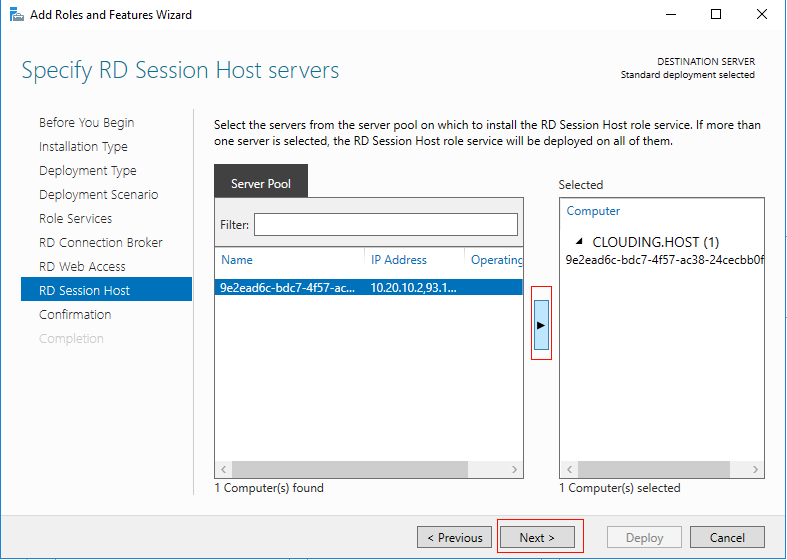Open the Role Services step
The width and height of the screenshot is (787, 560).
pos(75,219)
